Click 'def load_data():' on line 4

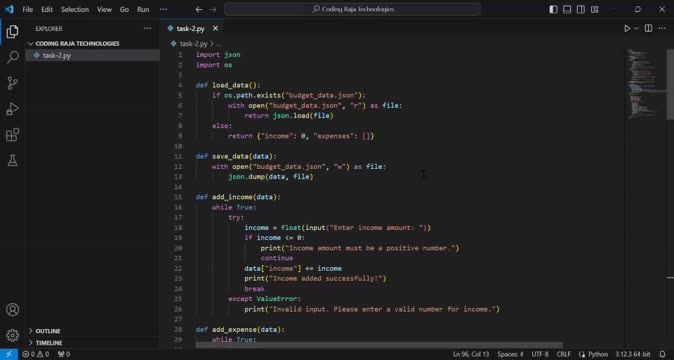coord(228,85)
